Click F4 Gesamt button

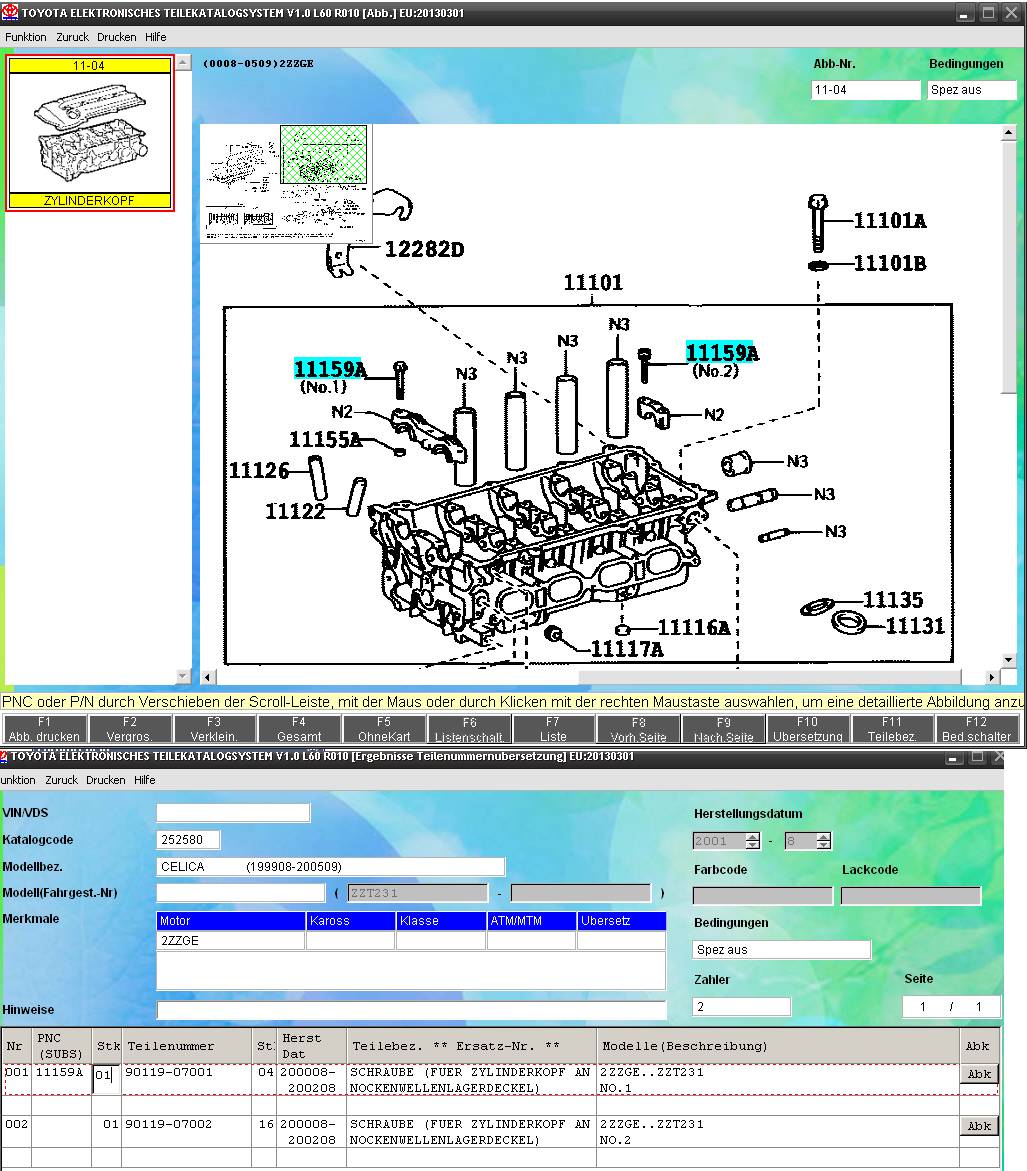pos(299,729)
